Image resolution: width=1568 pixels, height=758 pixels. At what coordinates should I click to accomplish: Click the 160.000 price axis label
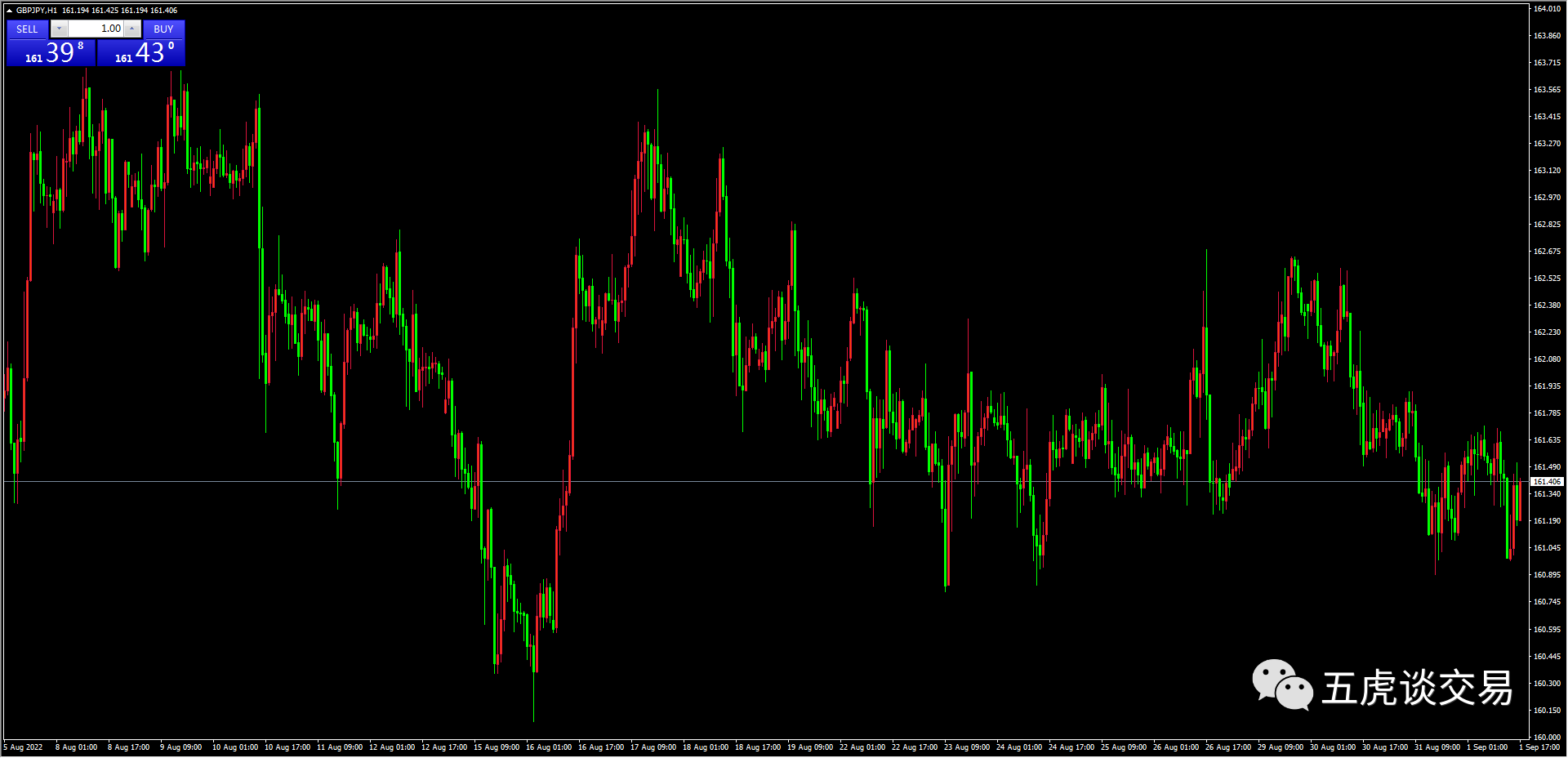tap(1547, 737)
